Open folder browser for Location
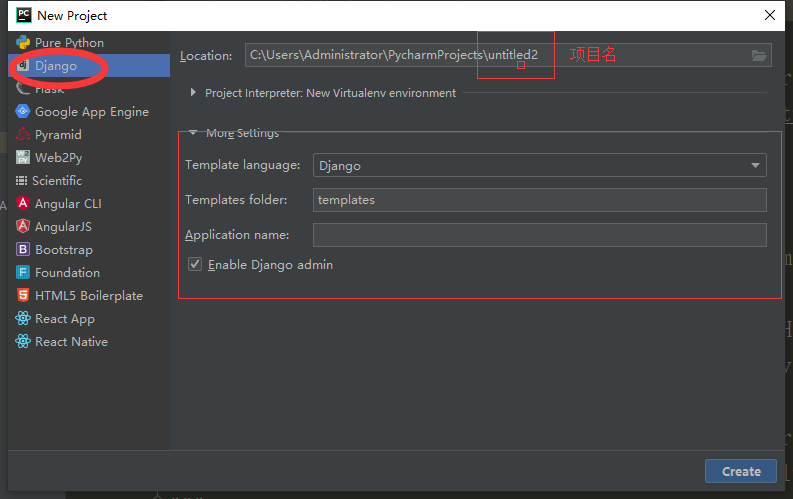Image resolution: width=793 pixels, height=499 pixels. point(759,56)
